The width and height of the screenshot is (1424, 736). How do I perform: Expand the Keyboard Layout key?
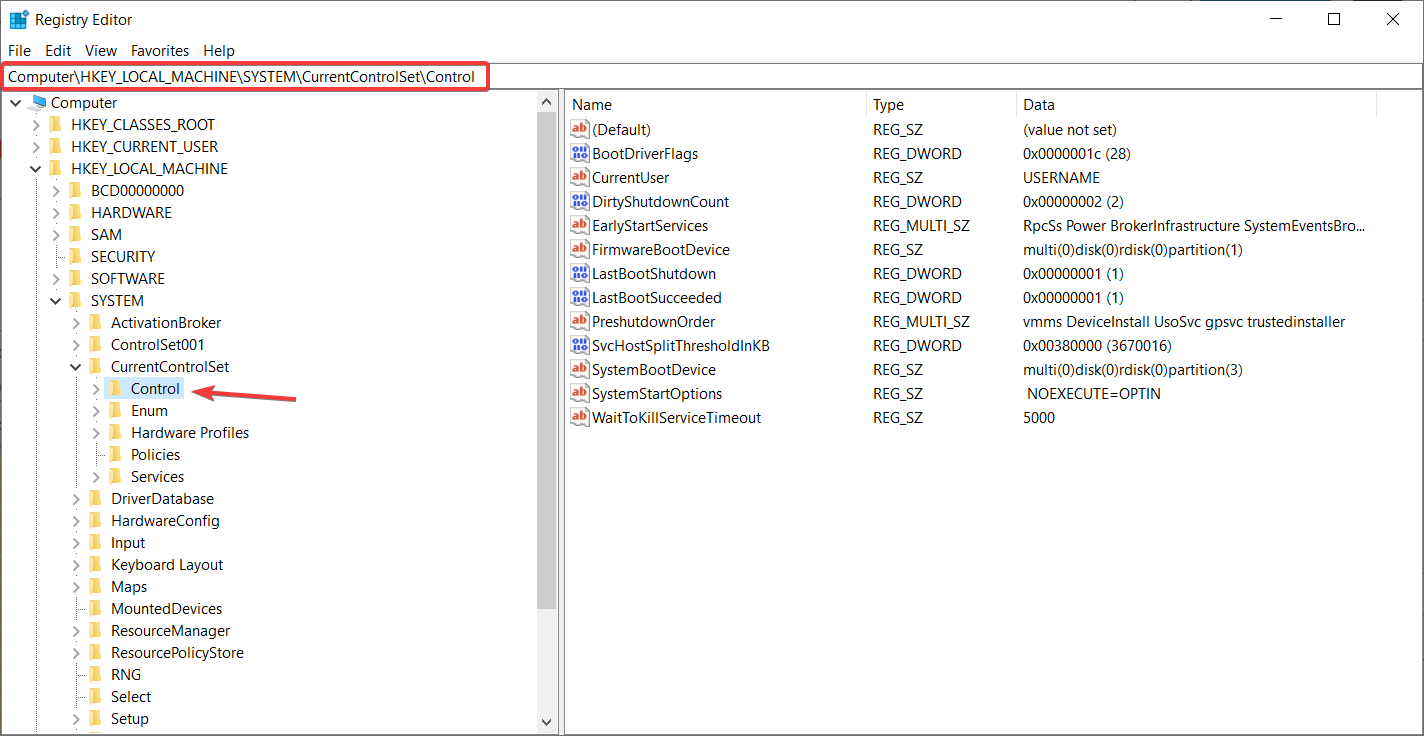pos(76,564)
